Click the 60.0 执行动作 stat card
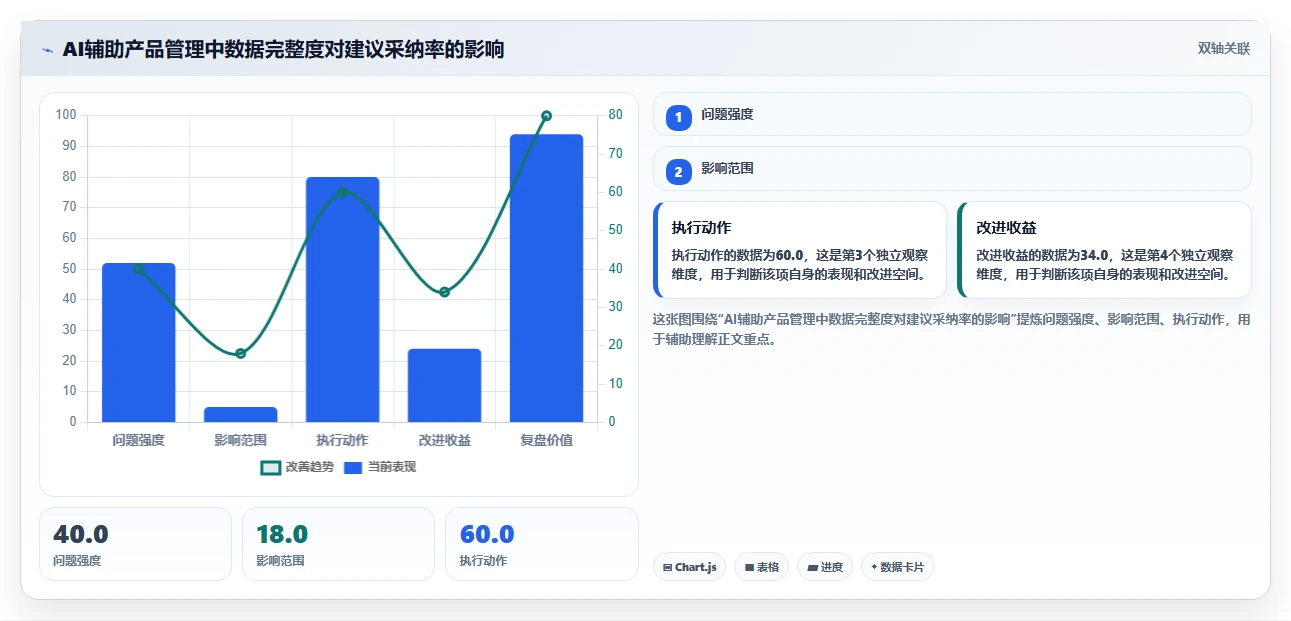 (541, 544)
